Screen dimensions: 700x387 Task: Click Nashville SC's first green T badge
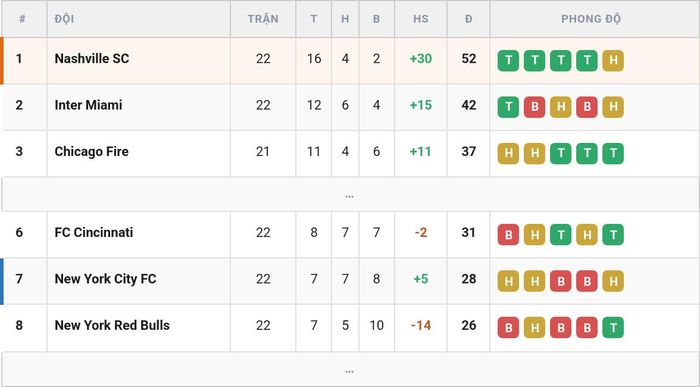tap(508, 60)
